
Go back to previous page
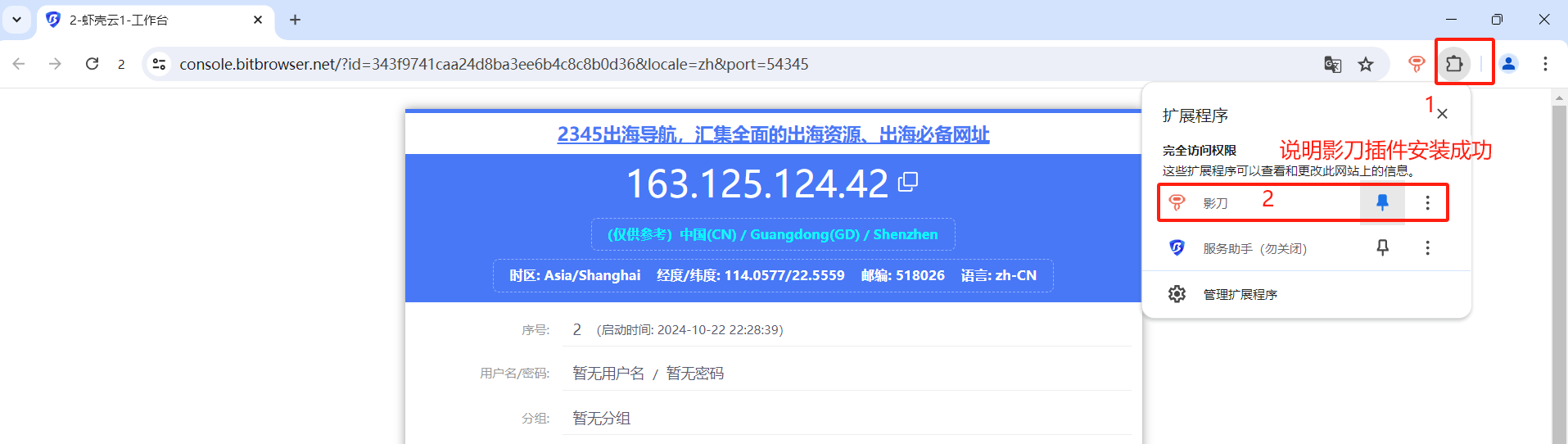tap(19, 64)
